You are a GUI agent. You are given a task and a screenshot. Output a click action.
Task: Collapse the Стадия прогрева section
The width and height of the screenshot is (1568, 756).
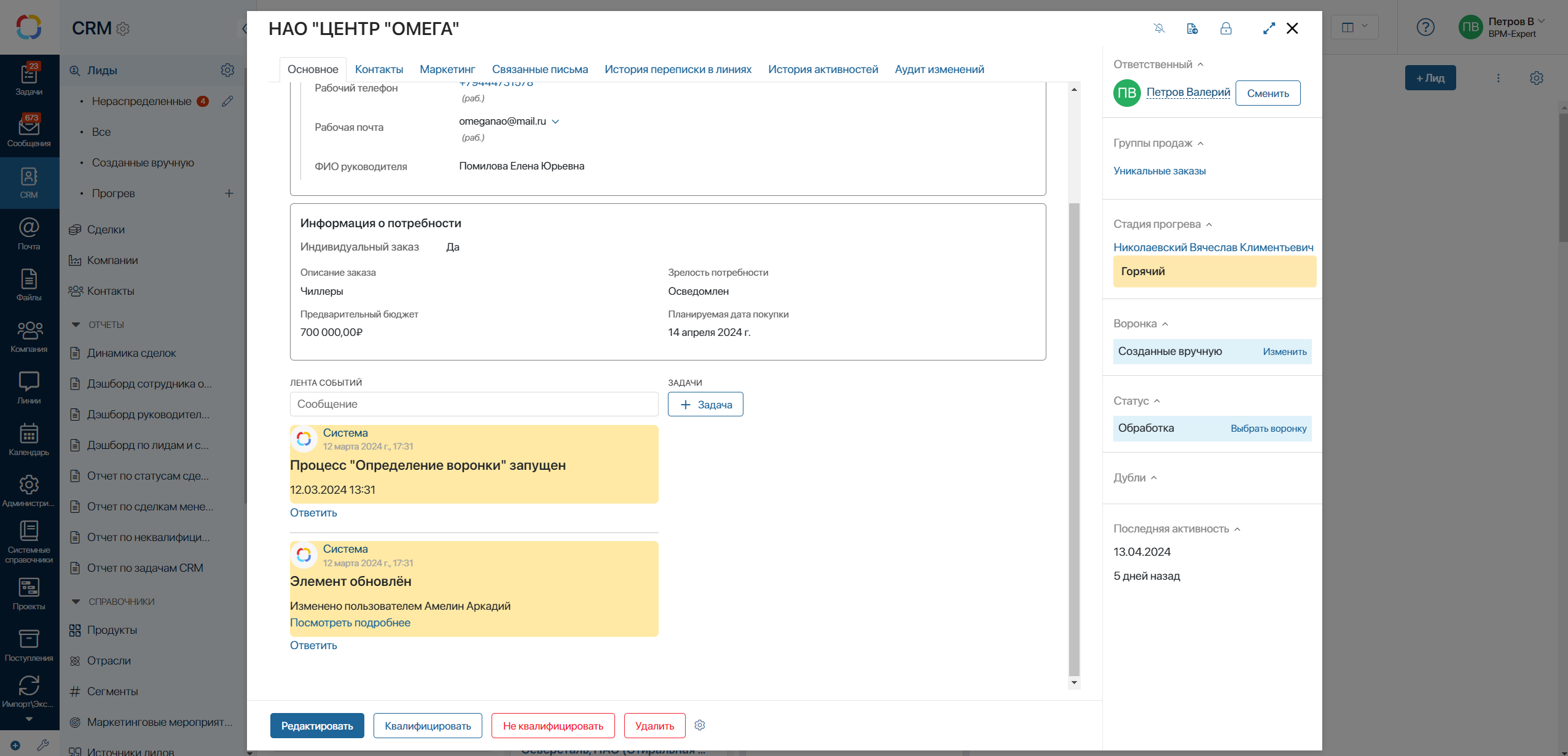tap(1209, 224)
